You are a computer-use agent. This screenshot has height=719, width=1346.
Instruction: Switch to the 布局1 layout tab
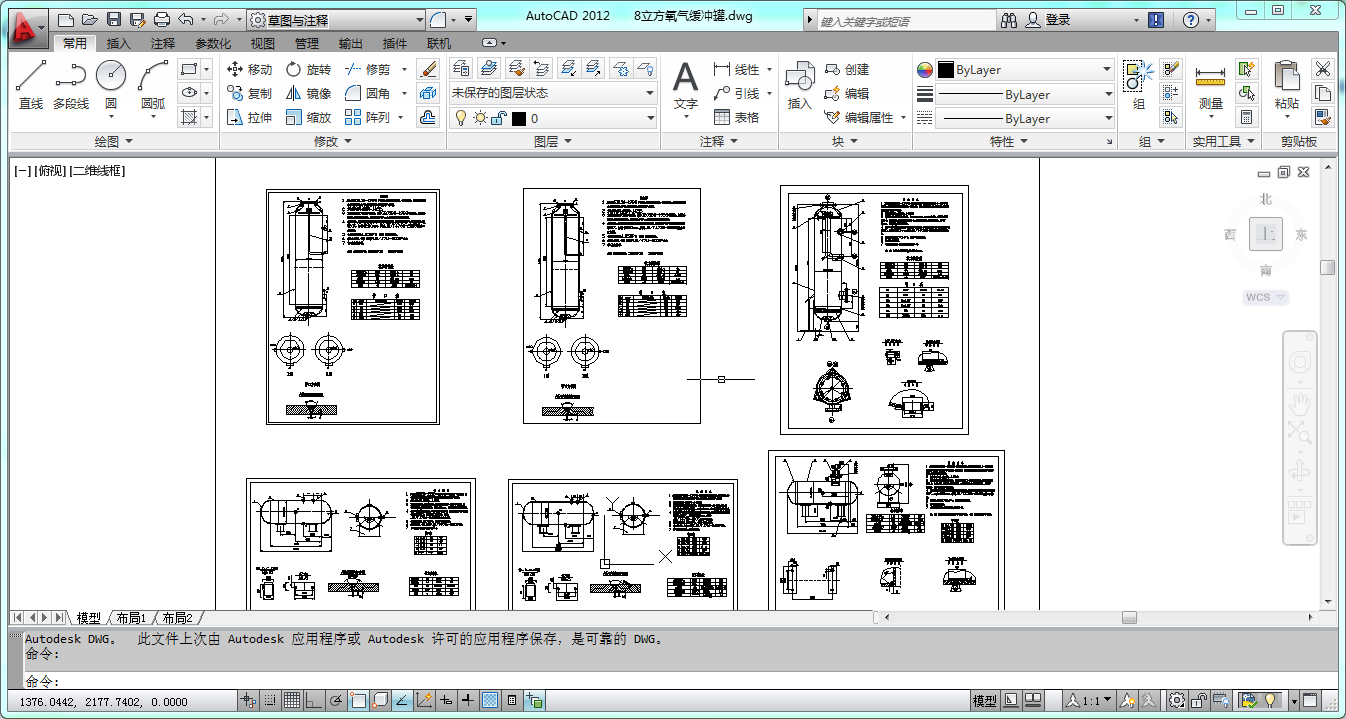coord(131,618)
